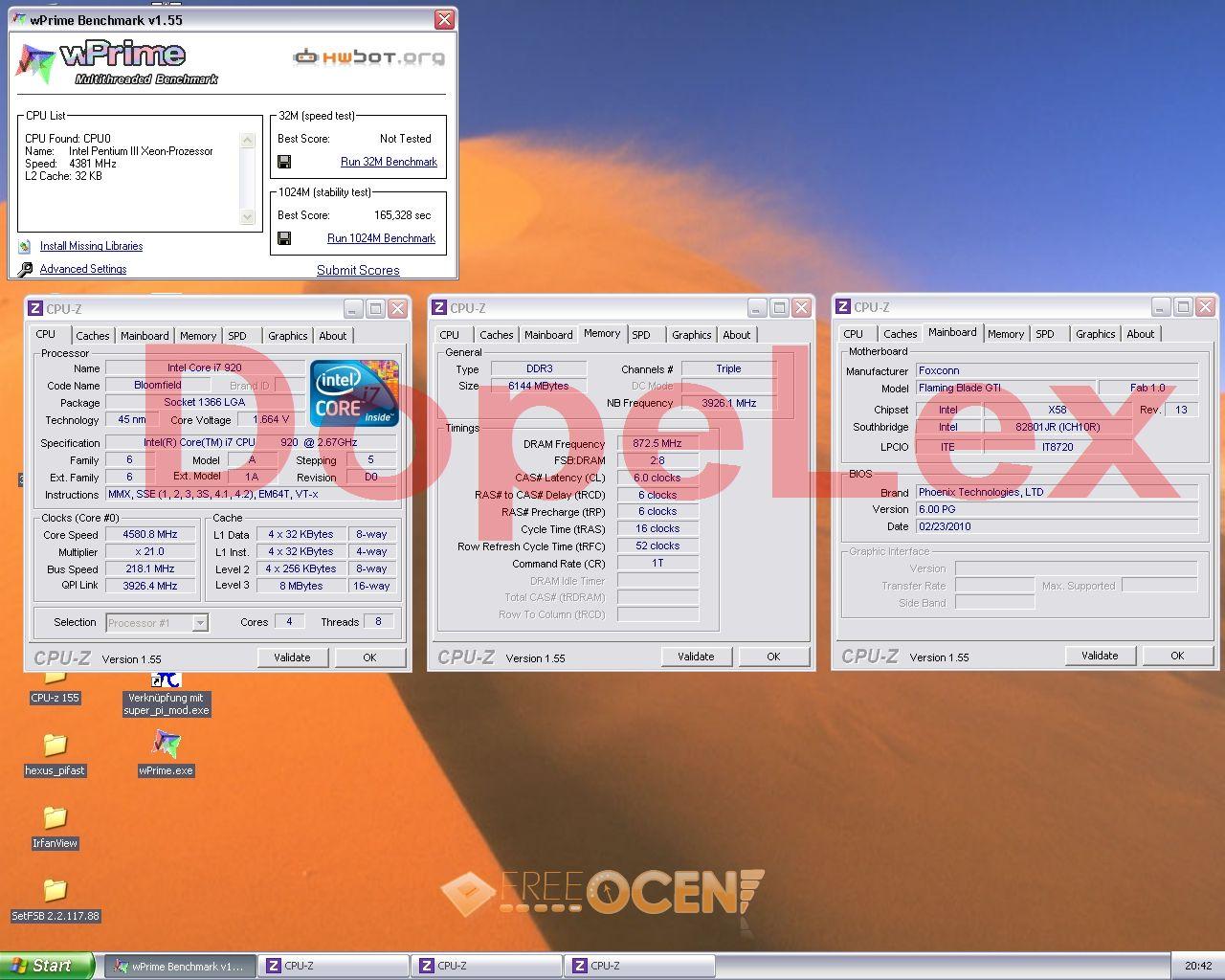Click the save icon beside Run 32M Benchmark
This screenshot has width=1225, height=980.
(284, 162)
